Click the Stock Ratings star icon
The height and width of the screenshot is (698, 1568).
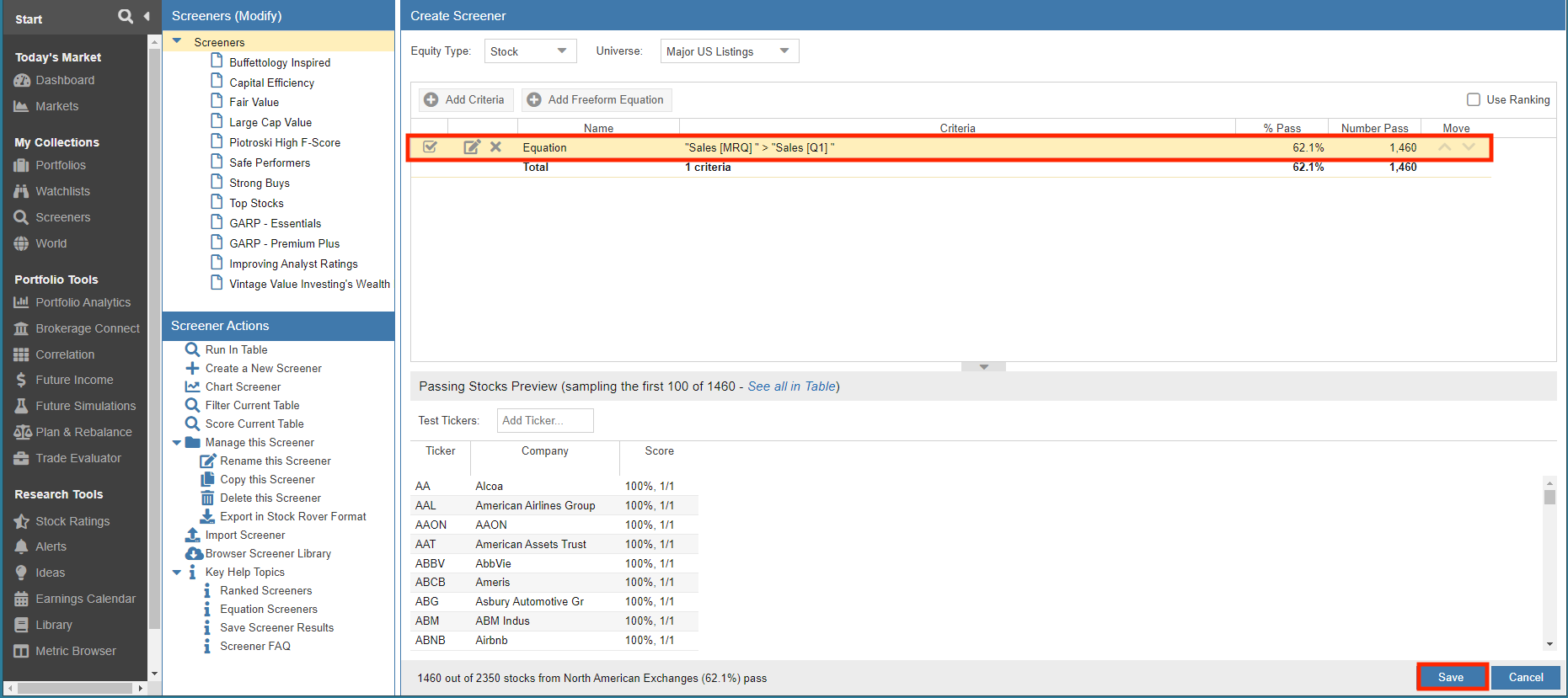[21, 521]
